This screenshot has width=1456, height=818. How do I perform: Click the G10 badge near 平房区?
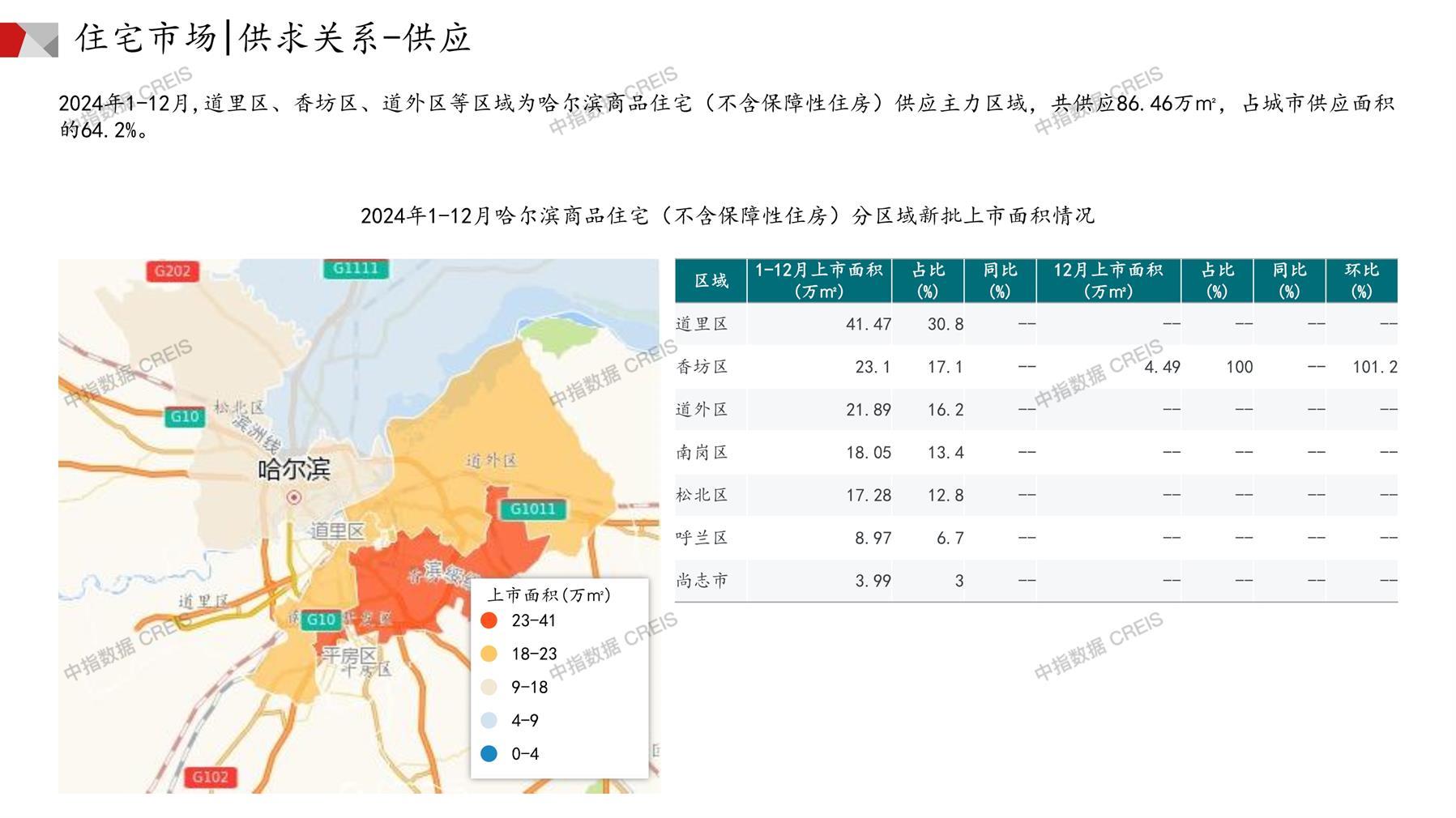(x=320, y=620)
